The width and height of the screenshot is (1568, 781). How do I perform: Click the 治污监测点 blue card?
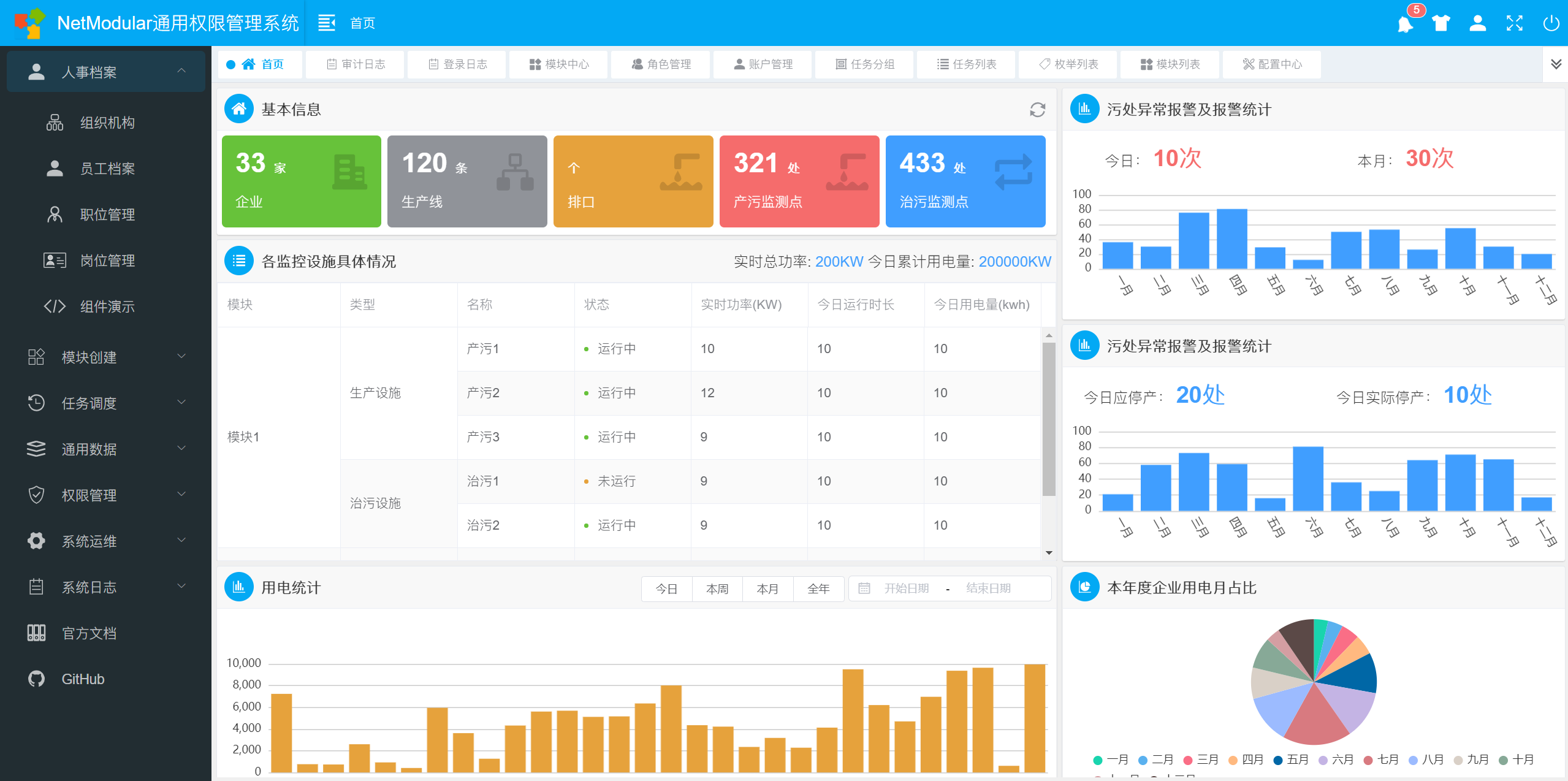965,181
